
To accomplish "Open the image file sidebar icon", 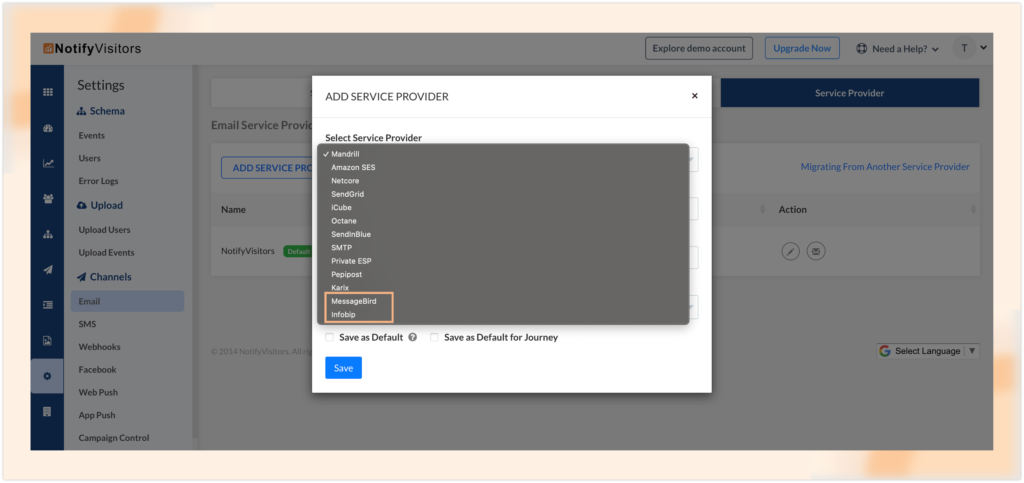I will (x=48, y=340).
